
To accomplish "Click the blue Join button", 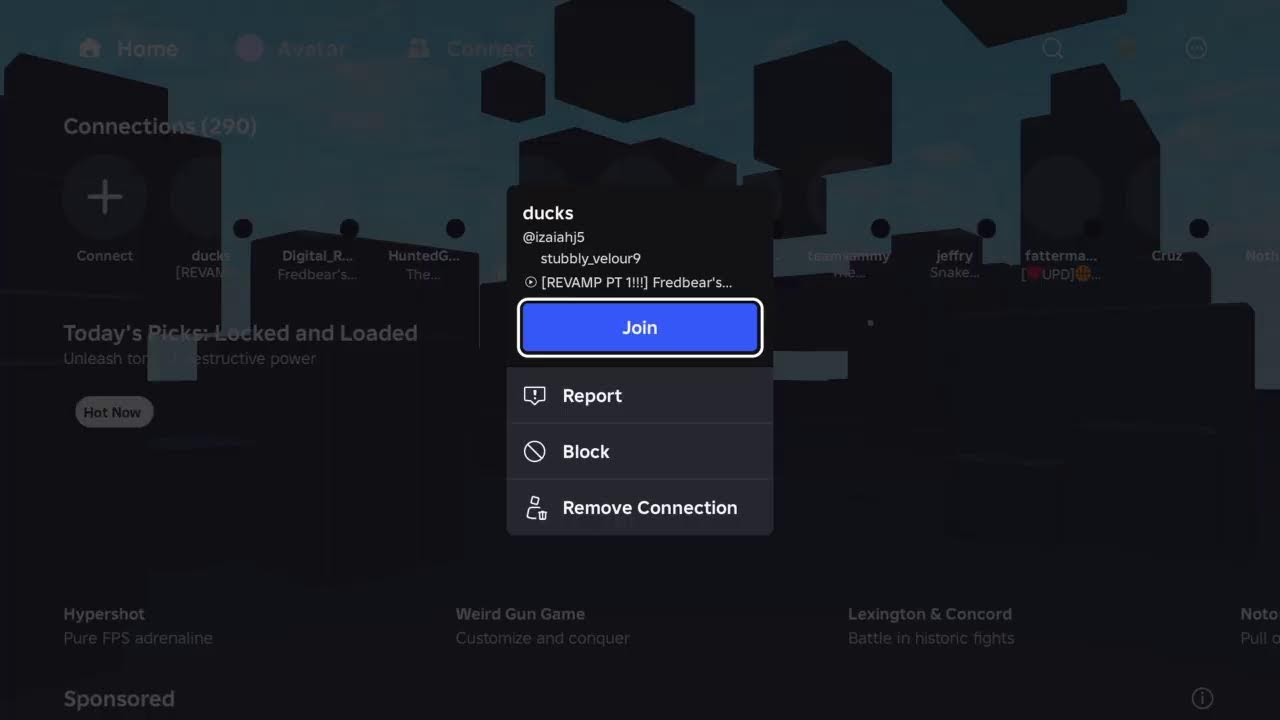I will (x=640, y=327).
